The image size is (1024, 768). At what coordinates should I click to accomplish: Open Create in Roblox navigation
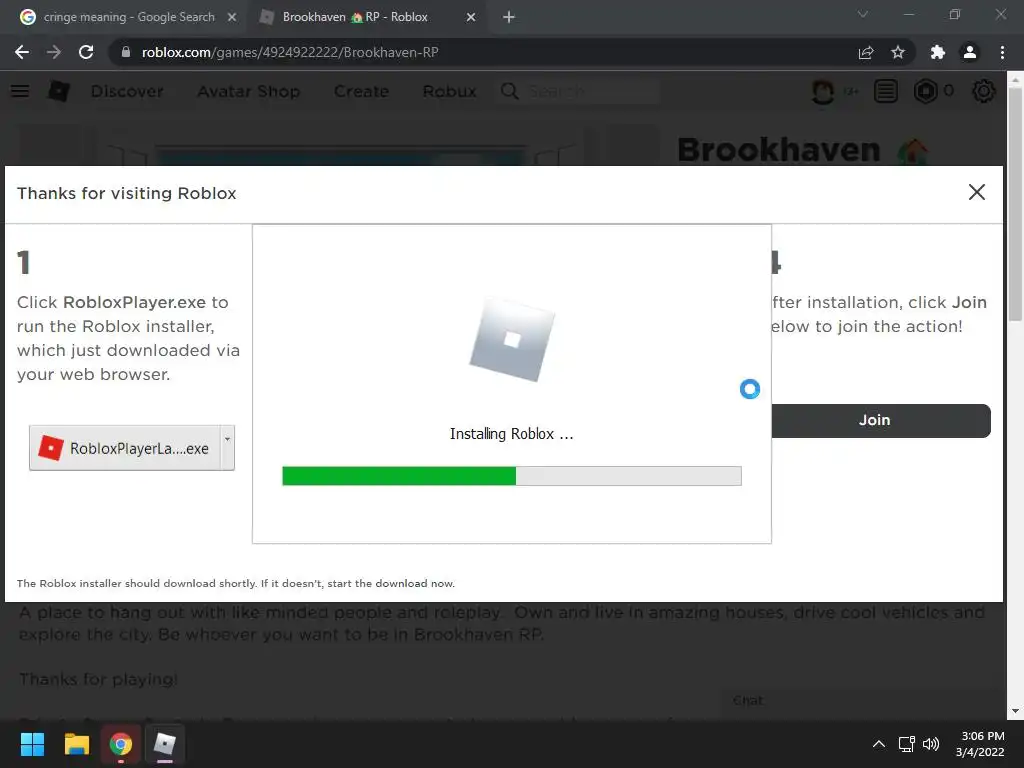361,91
